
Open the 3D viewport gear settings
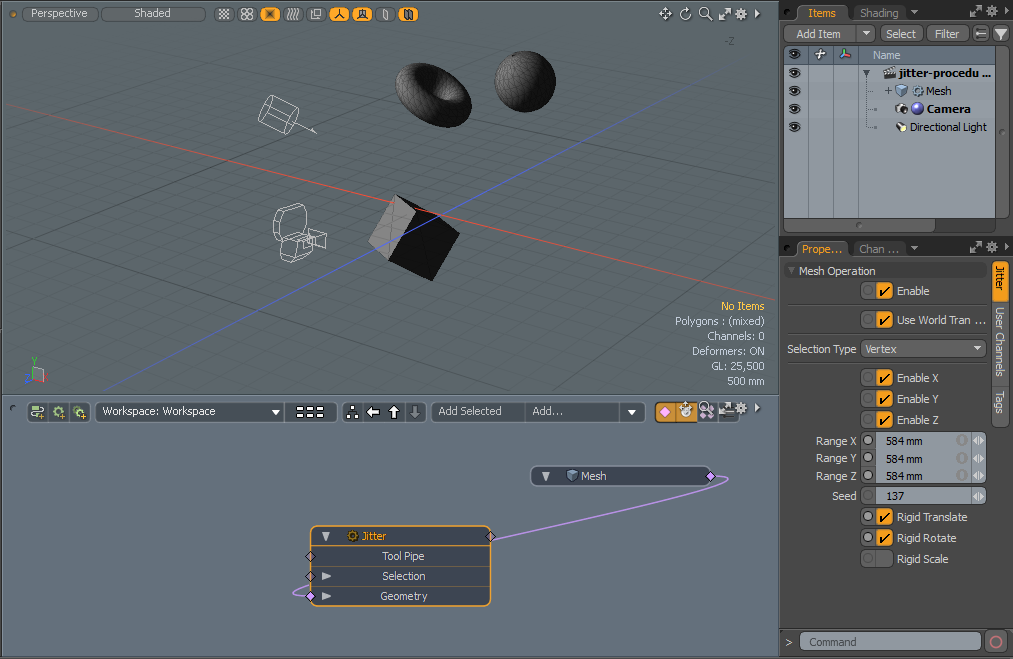tap(741, 14)
